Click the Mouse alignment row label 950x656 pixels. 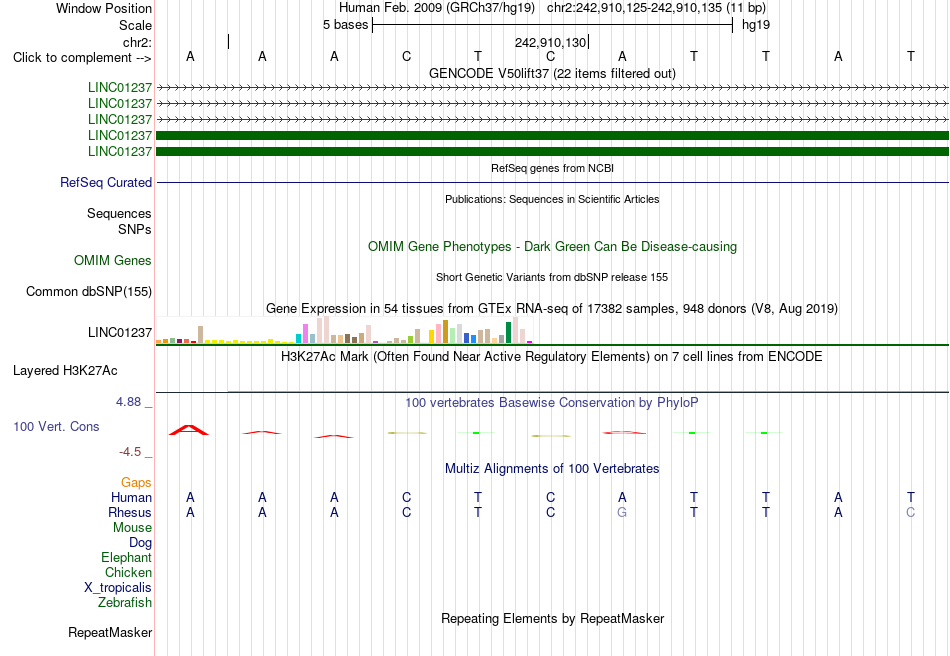point(132,528)
